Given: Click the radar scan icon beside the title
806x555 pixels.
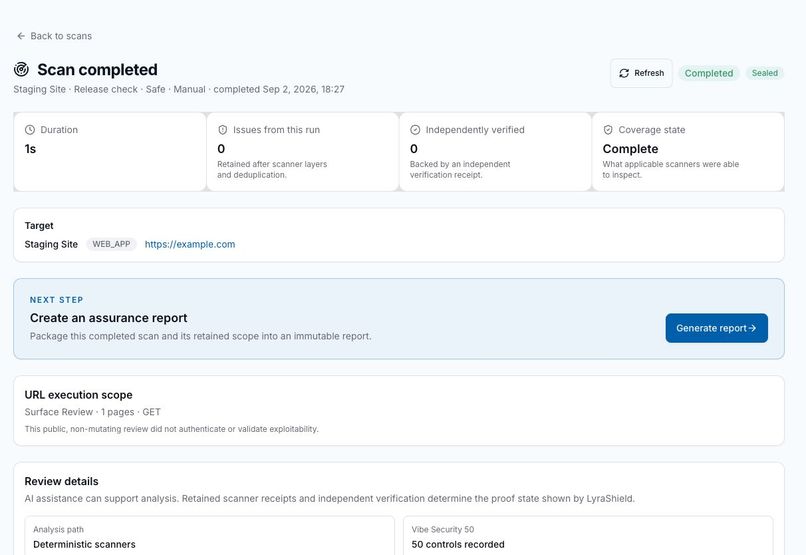Looking at the screenshot, I should pos(22,69).
